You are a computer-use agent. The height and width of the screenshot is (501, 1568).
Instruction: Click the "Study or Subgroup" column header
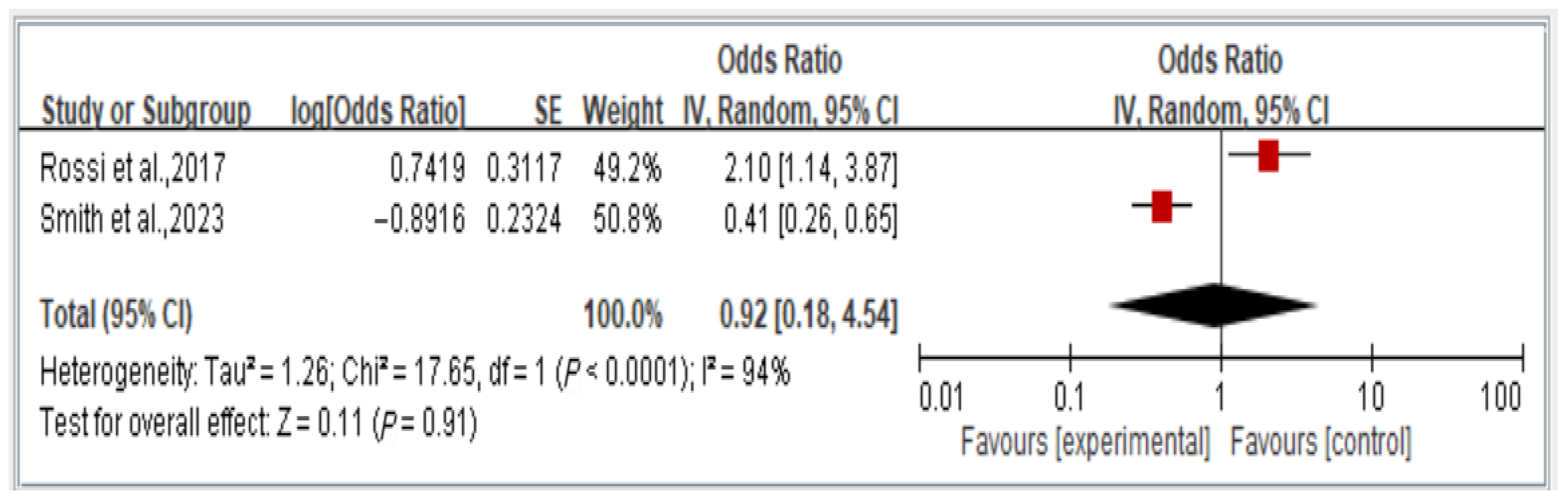pyautogui.click(x=145, y=111)
